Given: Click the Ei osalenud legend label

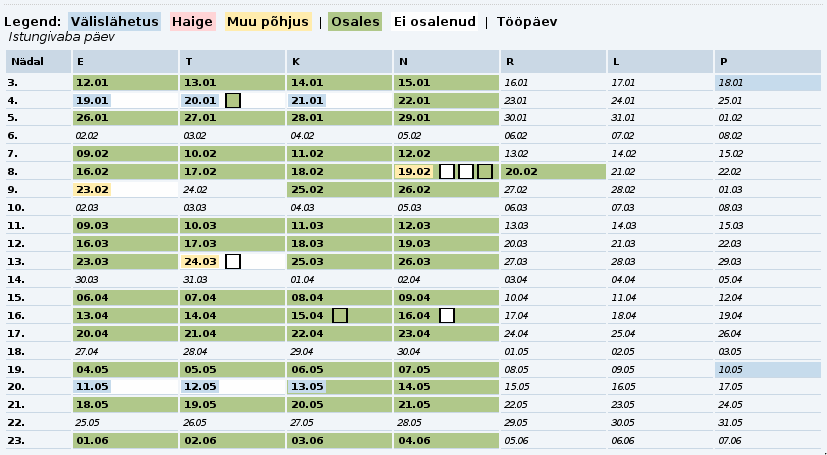Looking at the screenshot, I should point(434,21).
